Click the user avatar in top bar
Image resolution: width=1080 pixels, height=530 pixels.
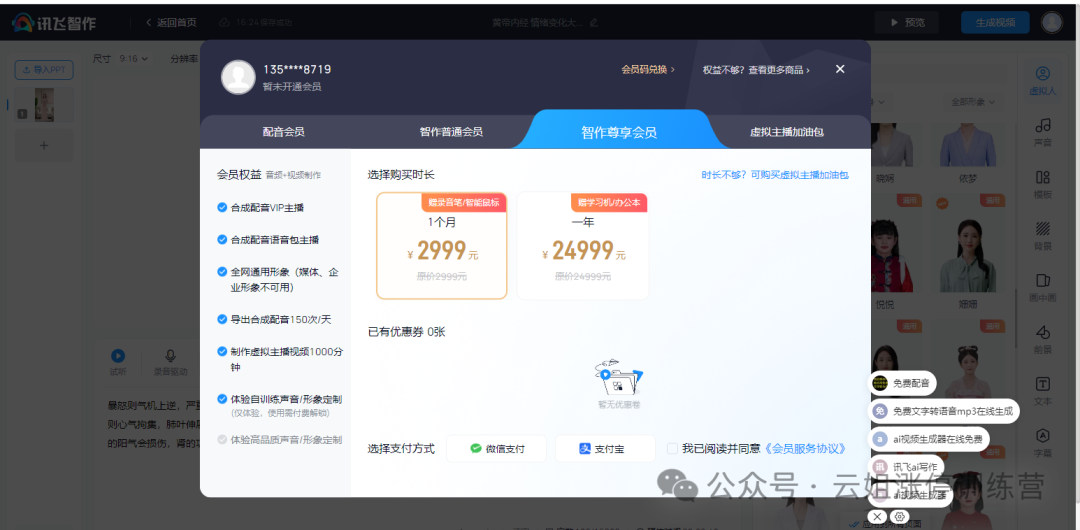point(1051,22)
